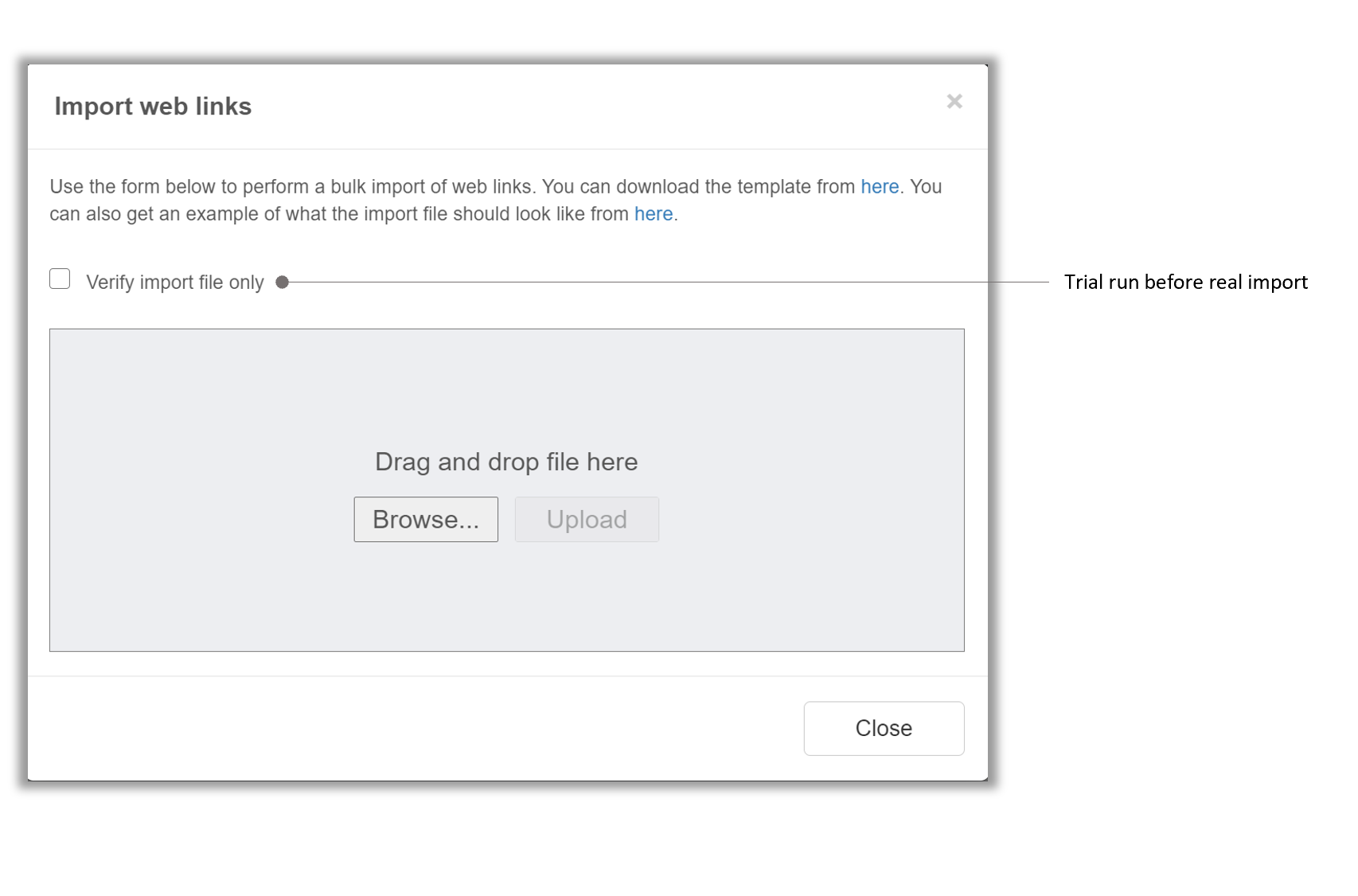Click the Verify import file only label
Image resolution: width=1358 pixels, height=896 pixels.
(x=176, y=281)
